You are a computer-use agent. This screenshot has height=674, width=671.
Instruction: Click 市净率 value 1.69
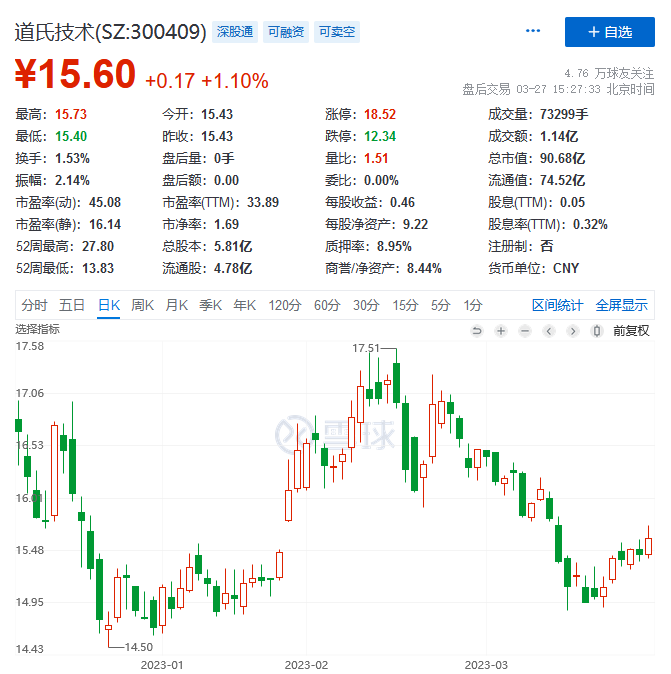point(227,224)
